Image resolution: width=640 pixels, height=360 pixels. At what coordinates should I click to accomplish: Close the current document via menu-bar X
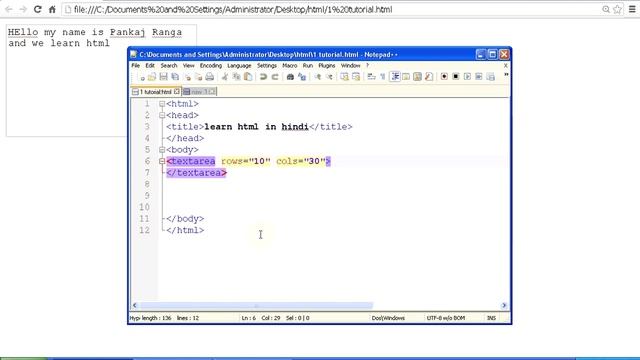tap(506, 65)
